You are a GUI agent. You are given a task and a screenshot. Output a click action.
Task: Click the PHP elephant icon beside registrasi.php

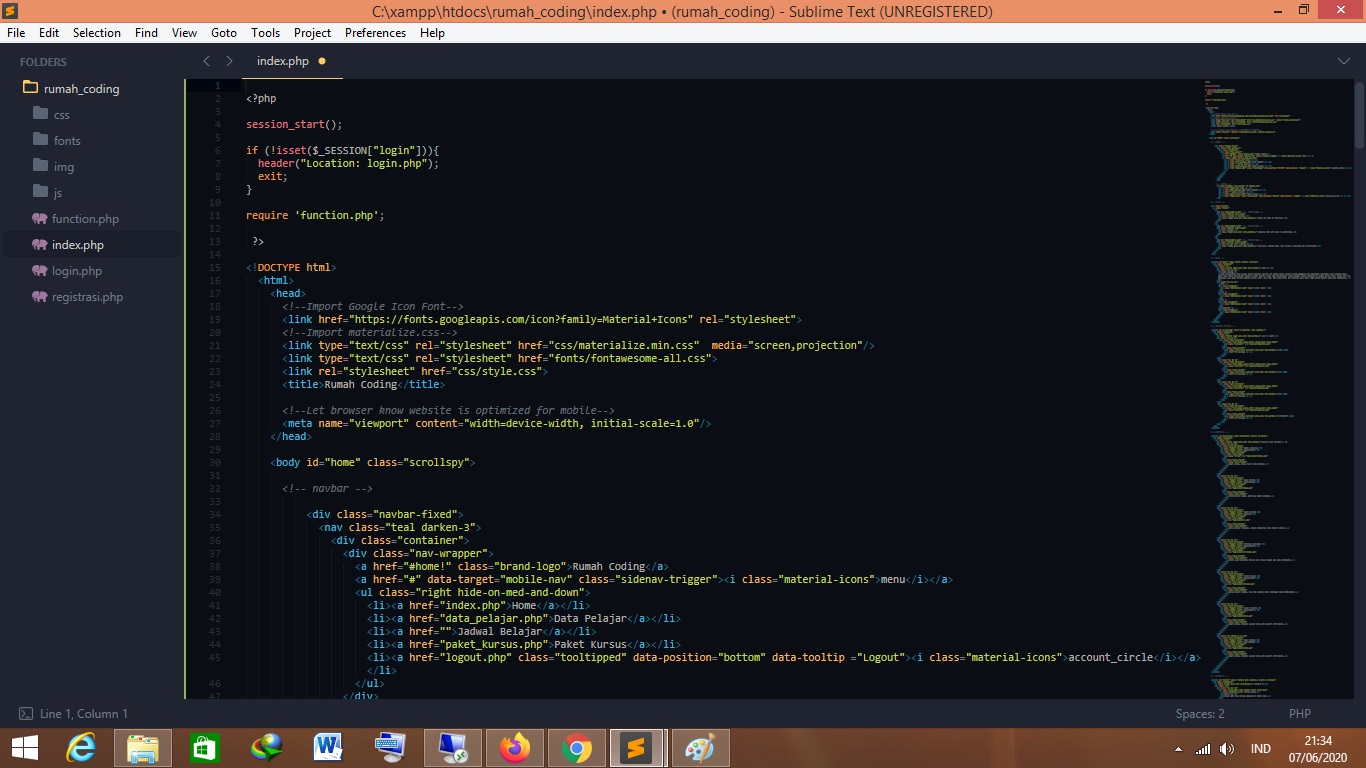pos(40,297)
